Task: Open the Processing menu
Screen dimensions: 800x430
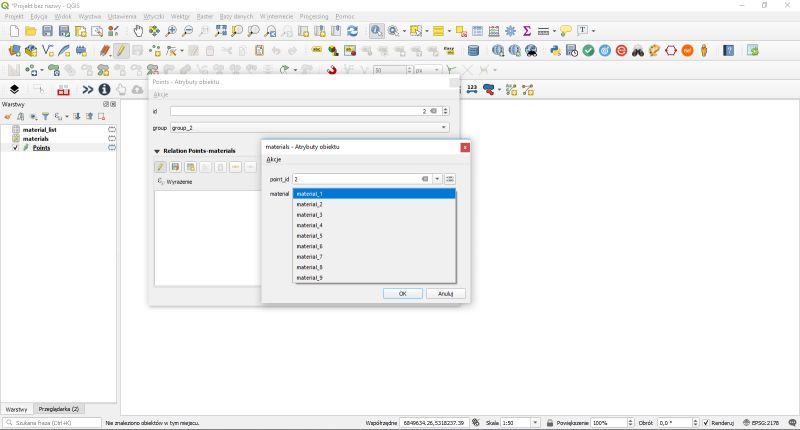Action: (x=314, y=16)
